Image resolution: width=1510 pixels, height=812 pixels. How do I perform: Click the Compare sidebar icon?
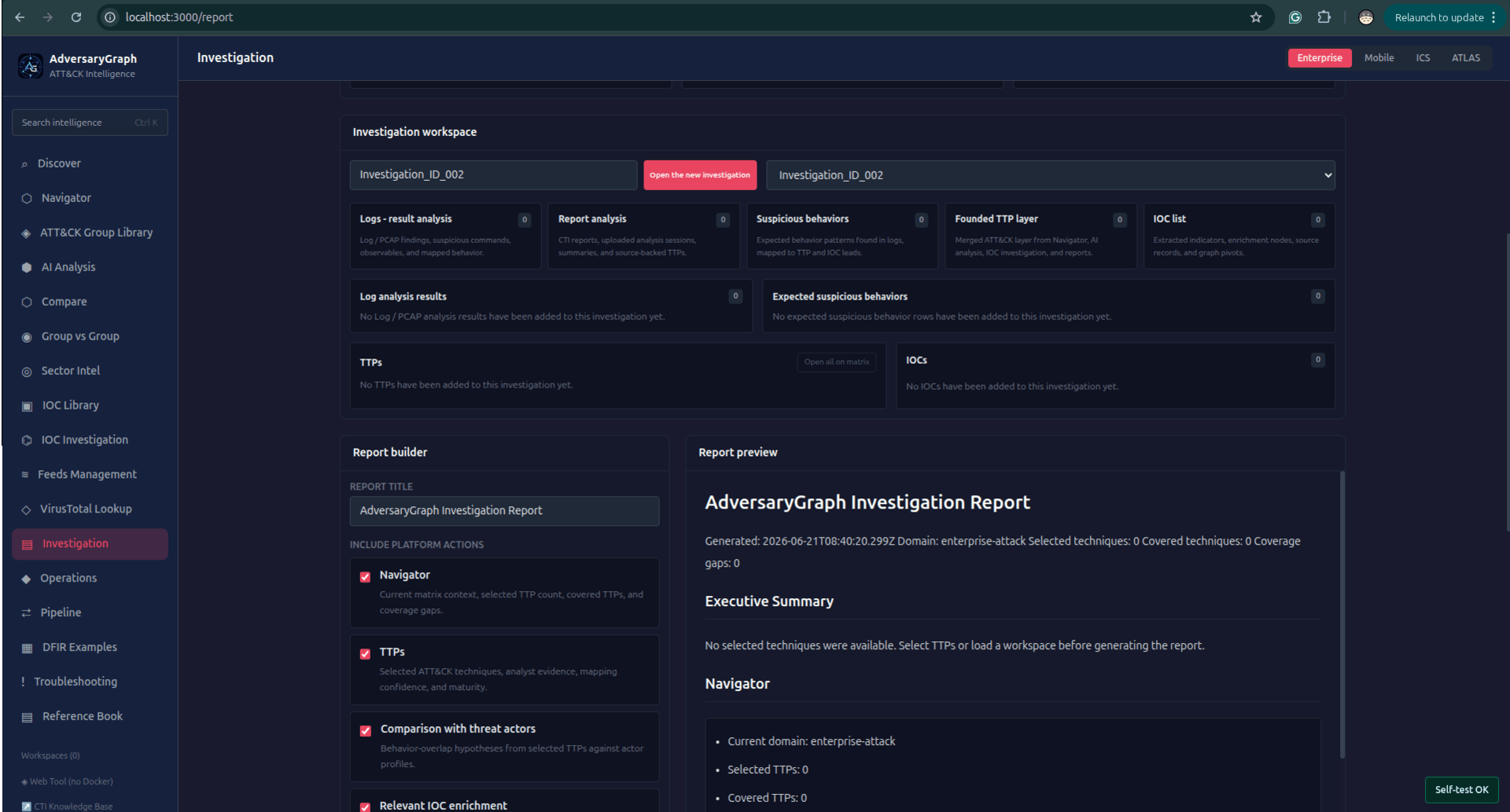pyautogui.click(x=27, y=303)
